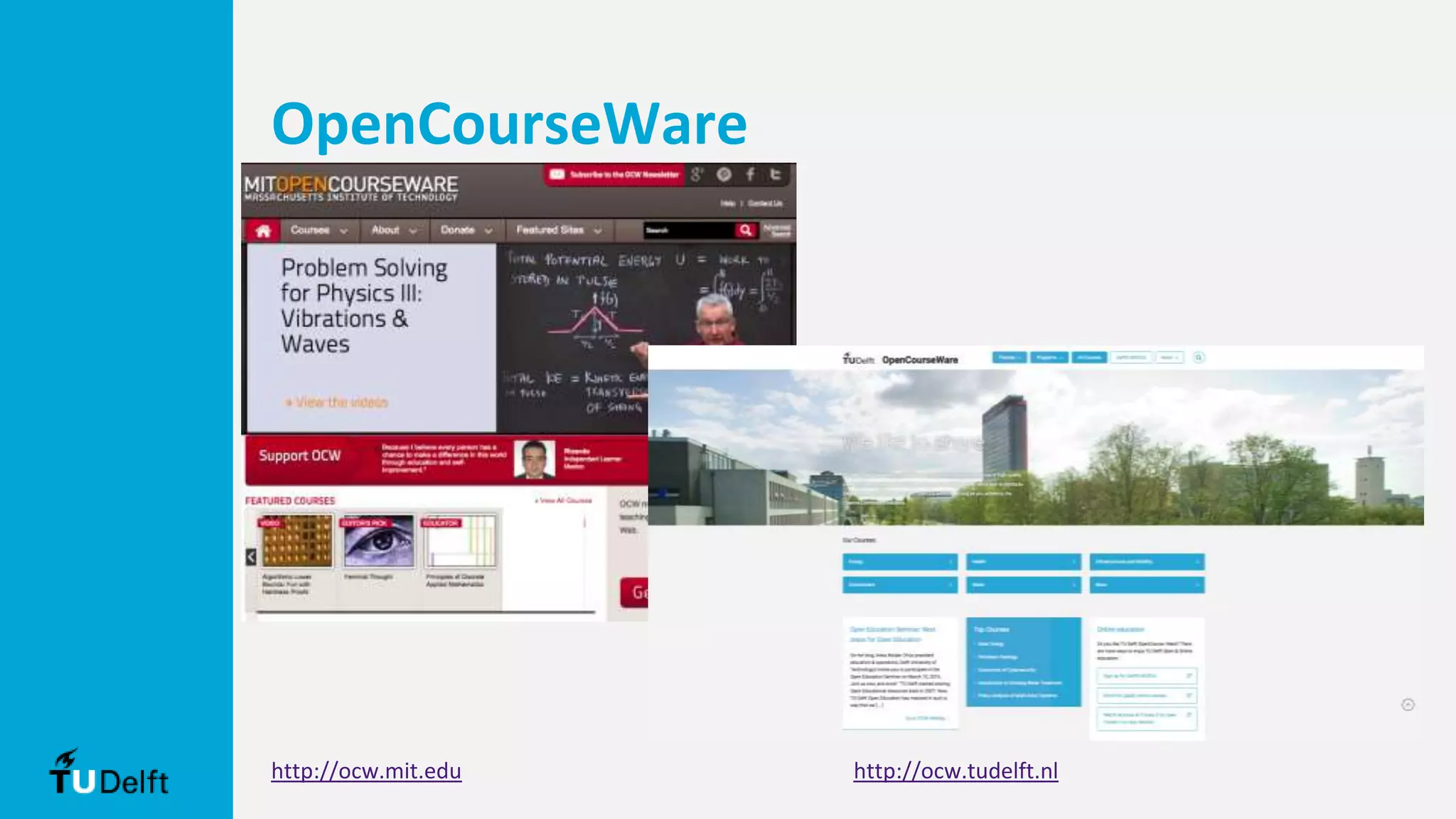Open the http://ocw.tudelft.nl link

coord(955,771)
